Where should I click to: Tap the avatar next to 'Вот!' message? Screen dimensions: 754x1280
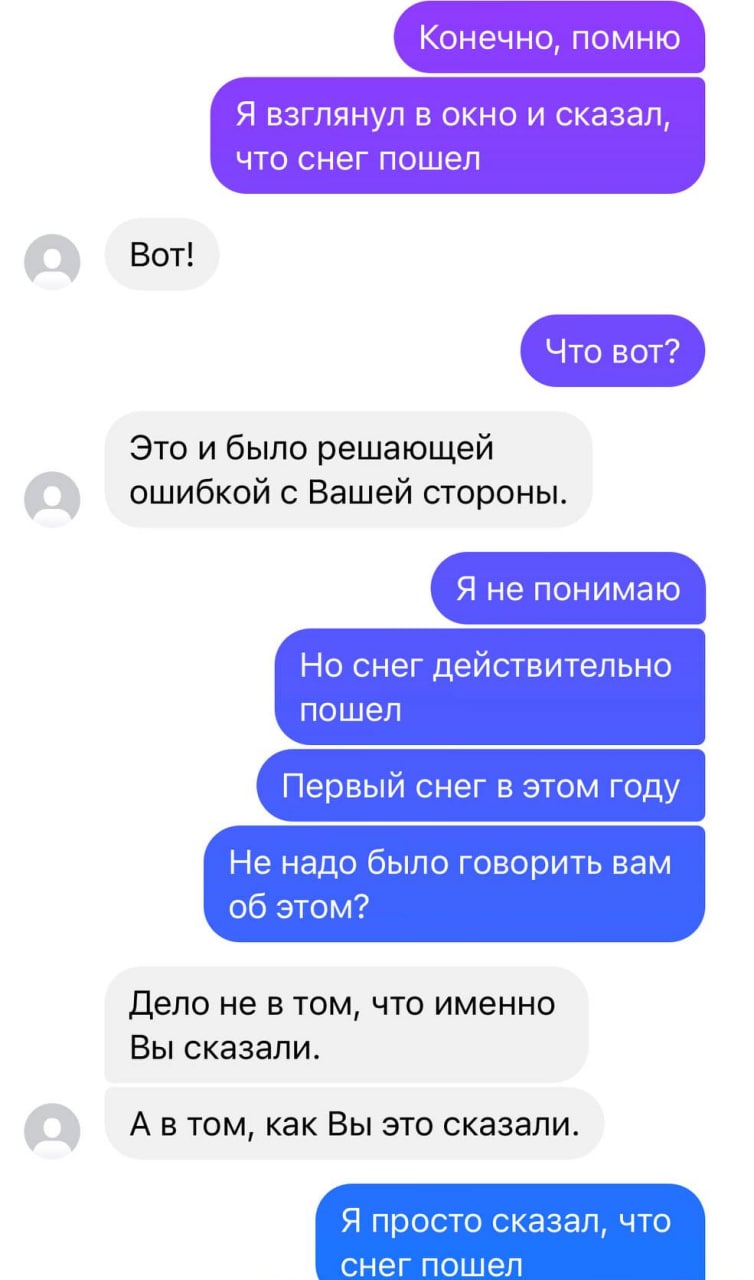coord(52,262)
